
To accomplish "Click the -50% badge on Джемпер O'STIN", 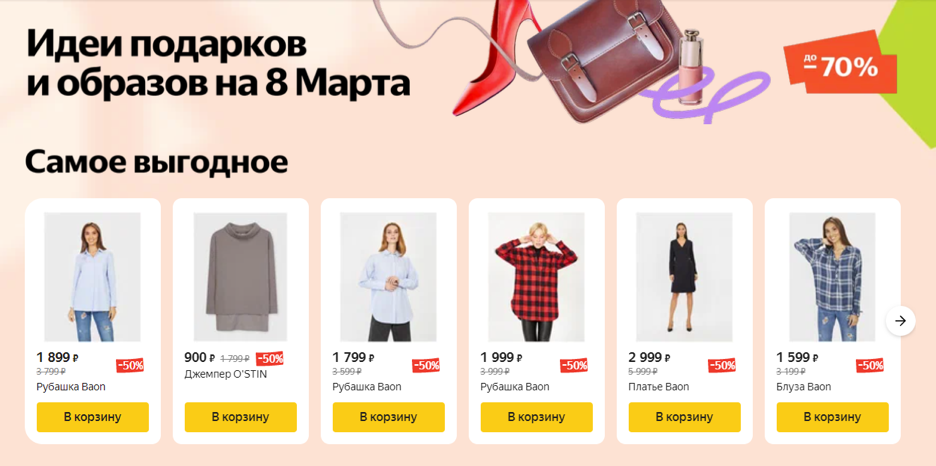I will pos(270,359).
